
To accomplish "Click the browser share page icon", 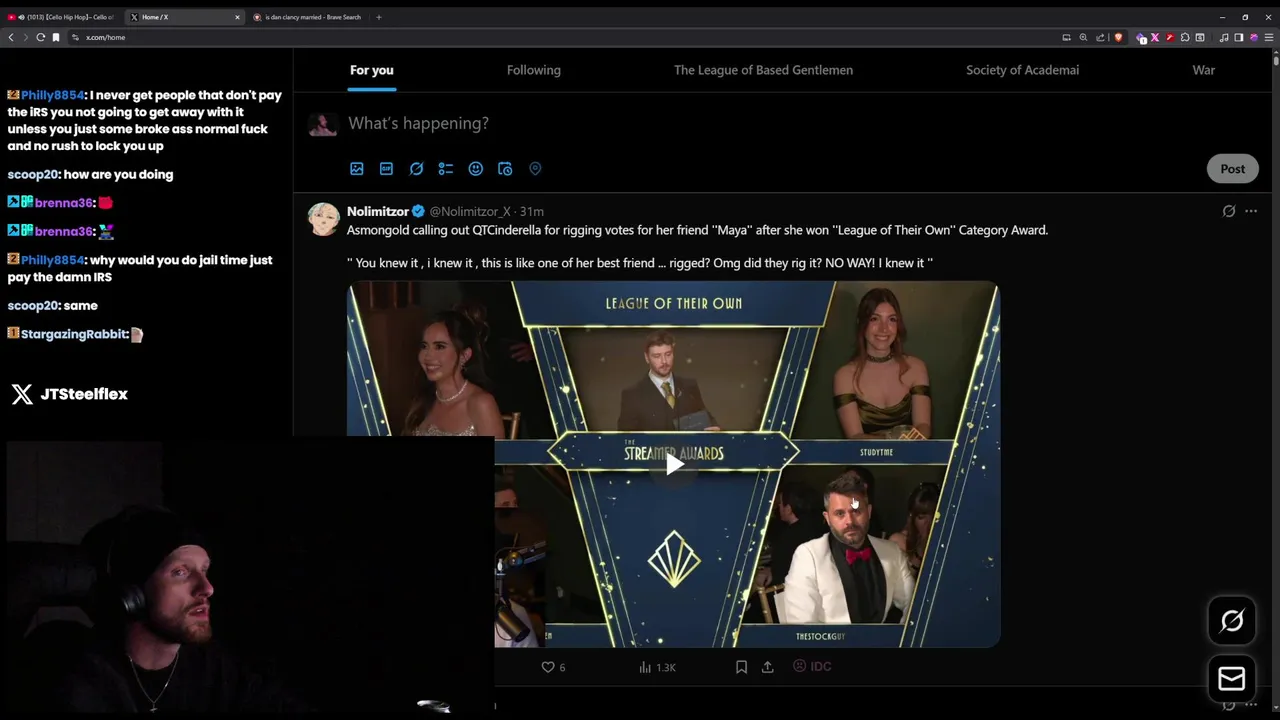I will (1100, 37).
